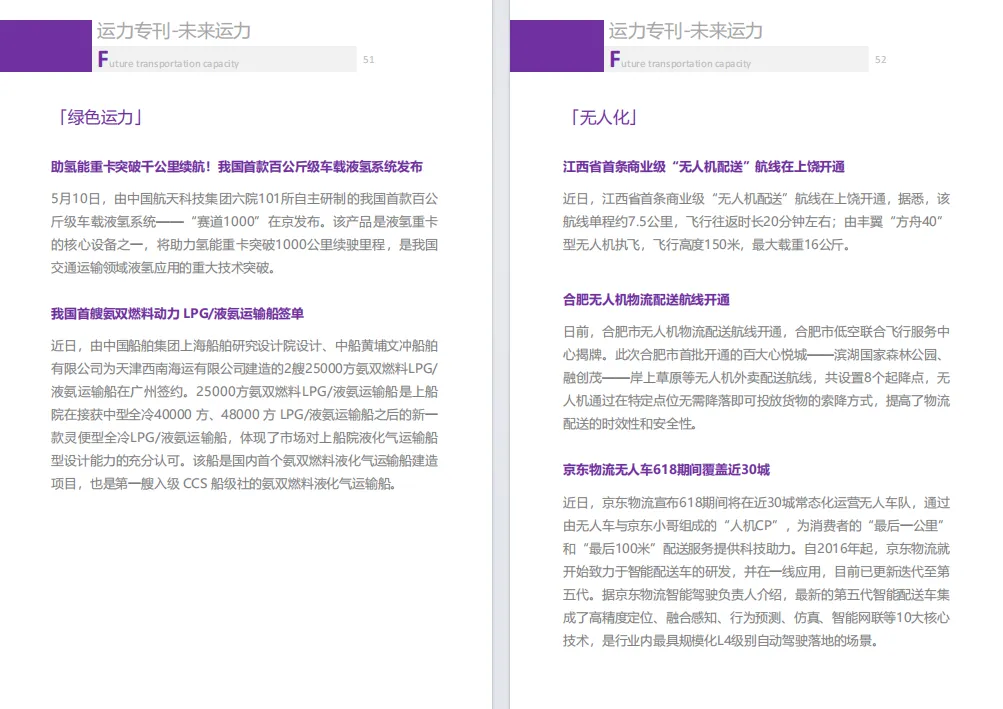Click headline about 氢能重卡突破千公里续航

click(x=237, y=167)
